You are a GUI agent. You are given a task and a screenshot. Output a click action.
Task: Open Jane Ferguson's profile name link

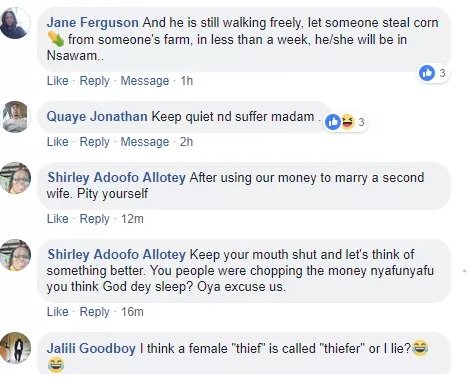pyautogui.click(x=93, y=23)
